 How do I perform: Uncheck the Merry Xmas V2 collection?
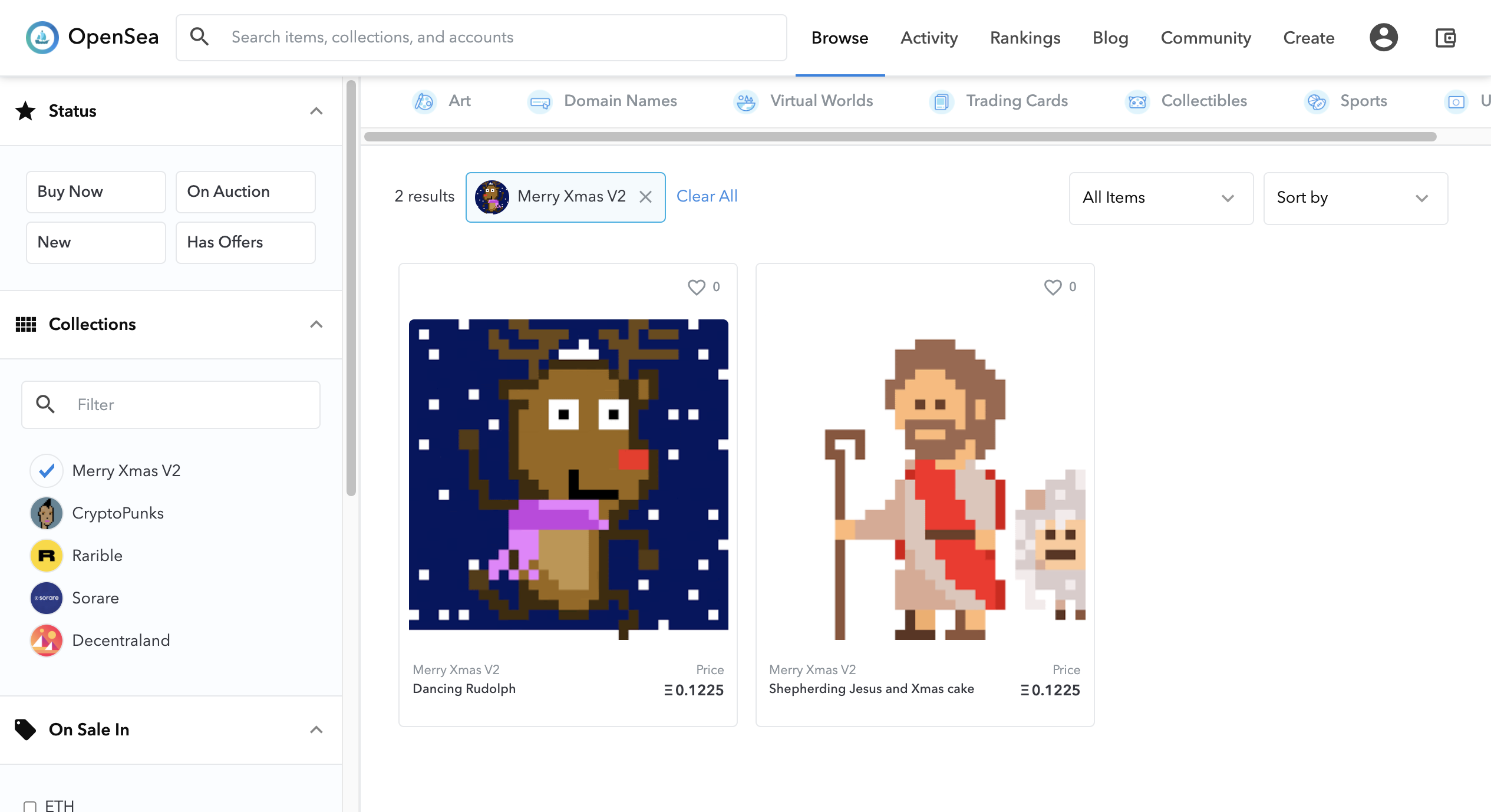click(47, 471)
